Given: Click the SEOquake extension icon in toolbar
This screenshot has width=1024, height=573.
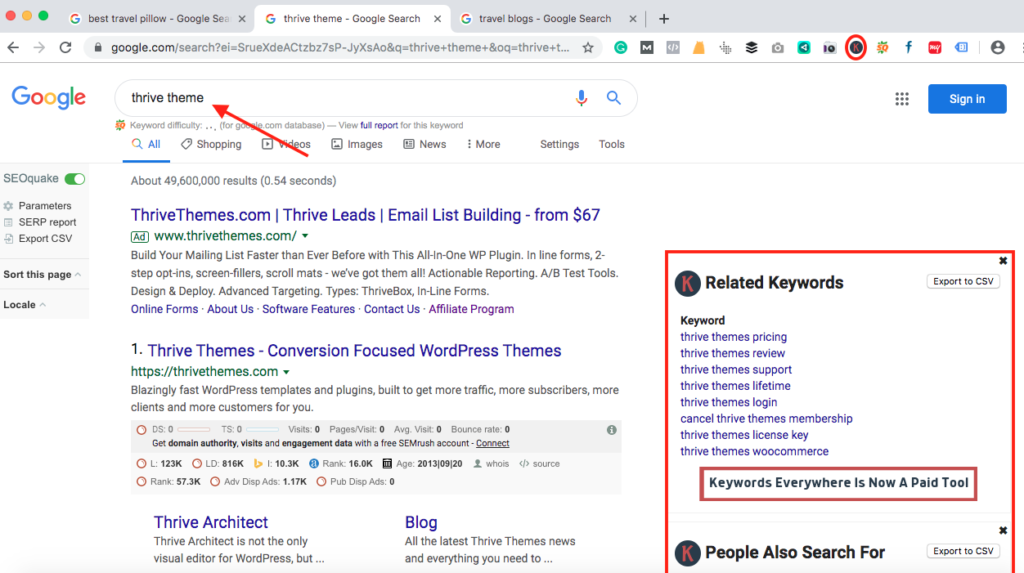Looking at the screenshot, I should [x=882, y=47].
